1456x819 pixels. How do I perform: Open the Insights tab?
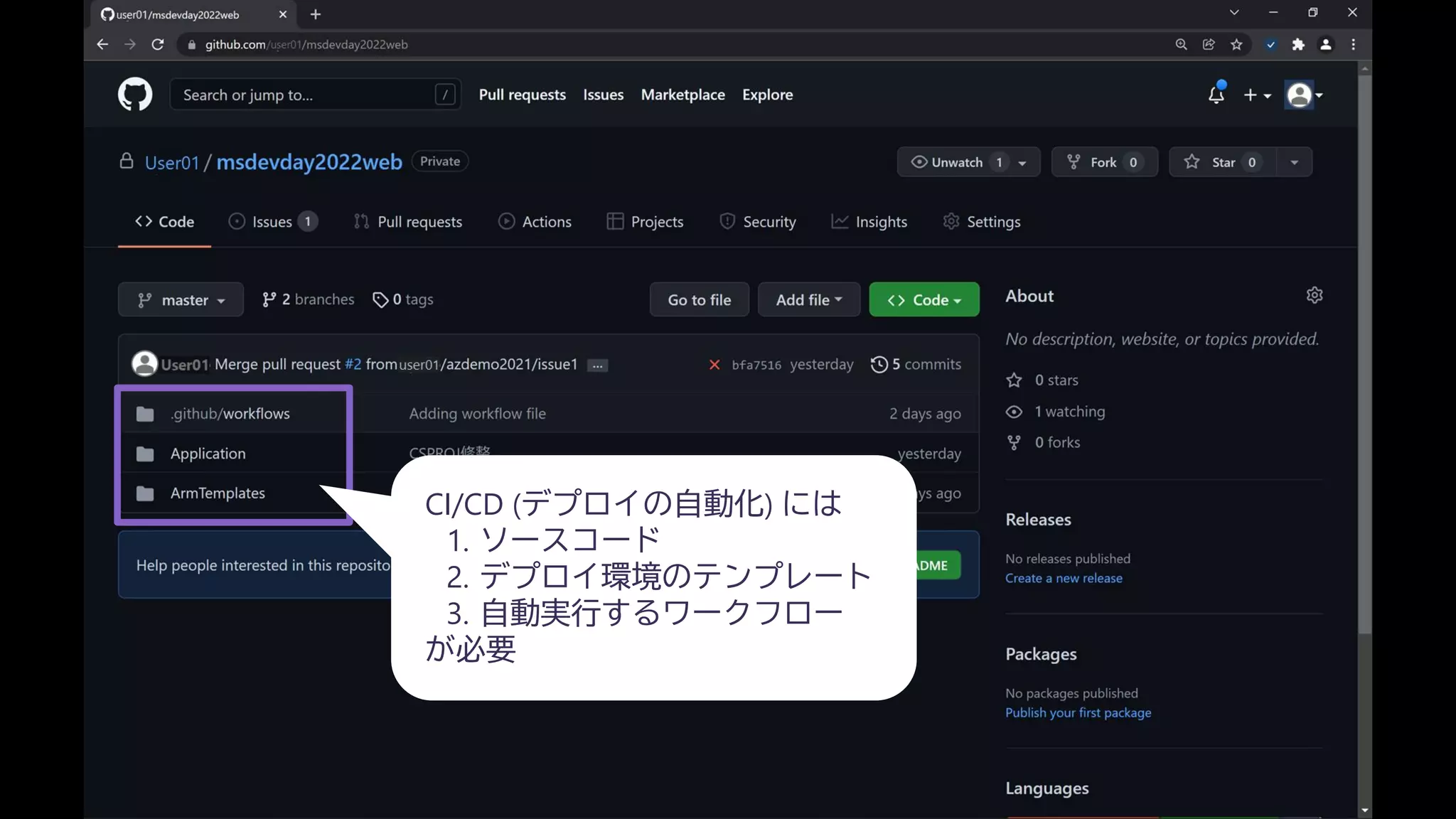pos(869,222)
